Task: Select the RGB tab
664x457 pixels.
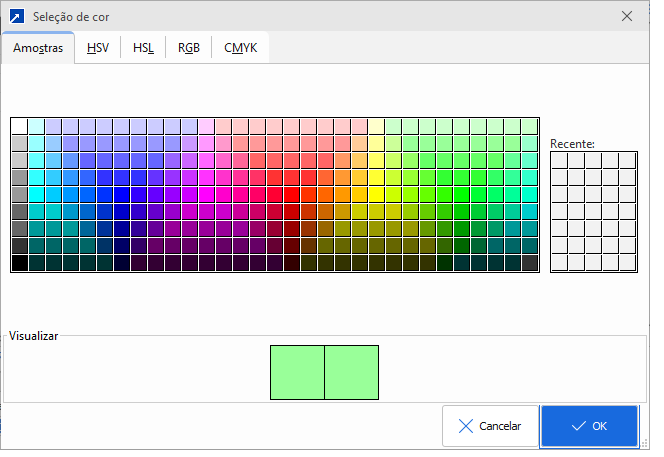Action: (188, 48)
